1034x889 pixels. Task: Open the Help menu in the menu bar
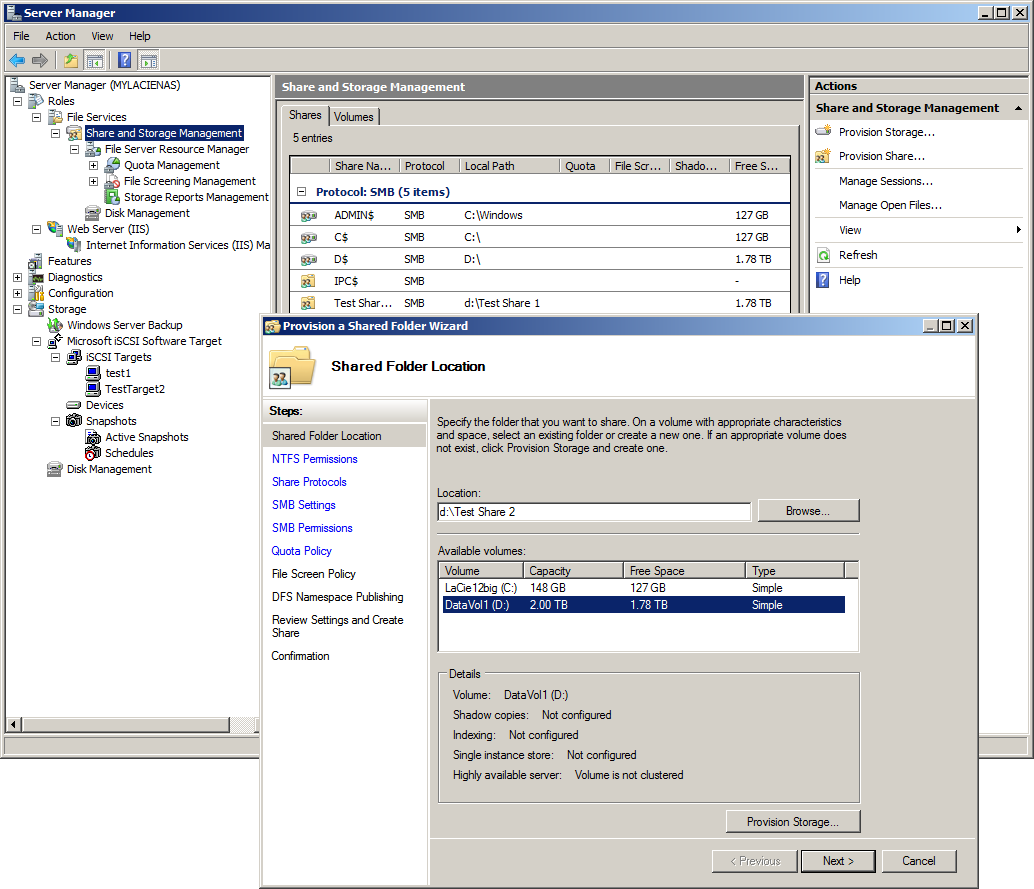(139, 36)
